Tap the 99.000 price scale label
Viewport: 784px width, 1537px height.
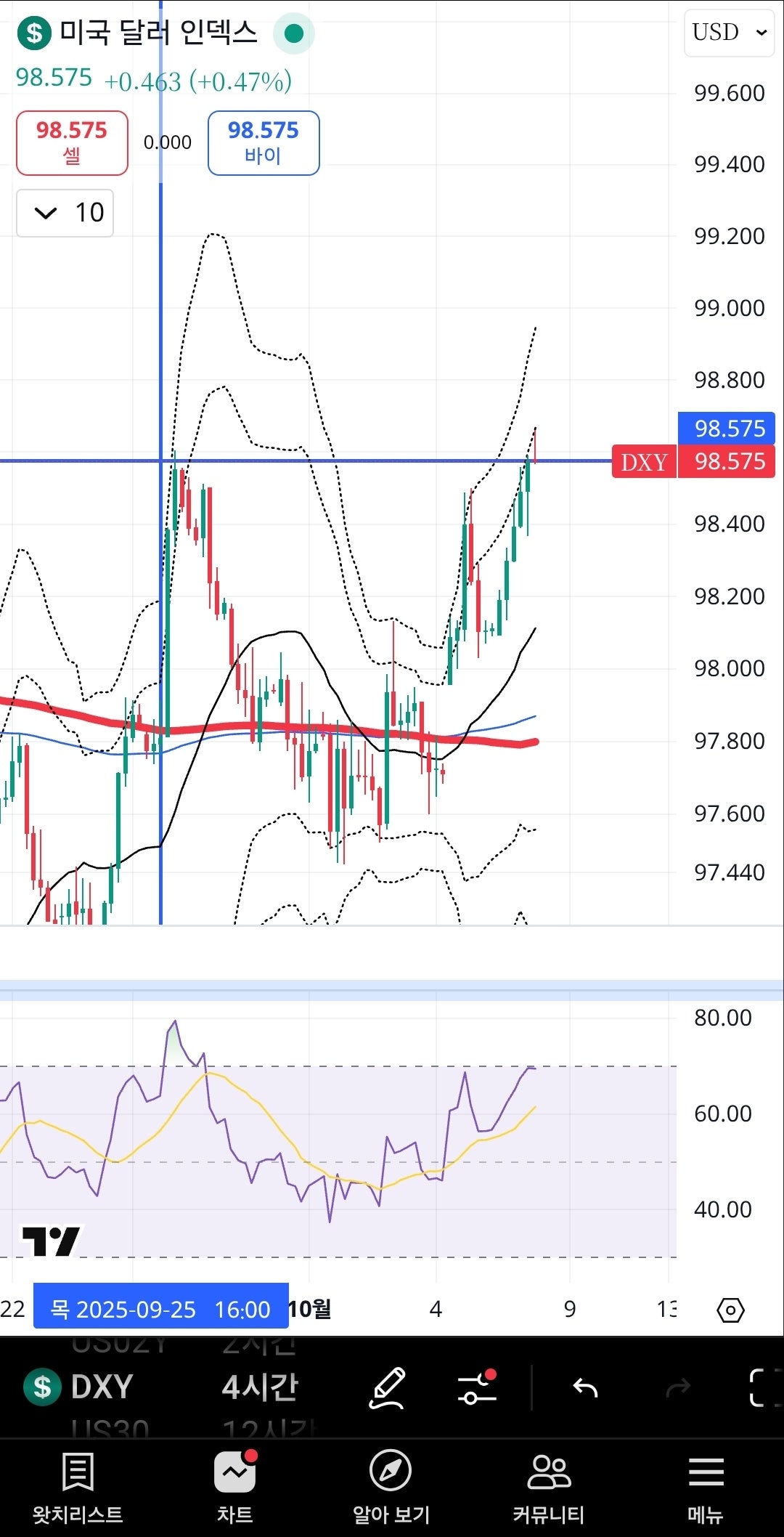[x=729, y=308]
